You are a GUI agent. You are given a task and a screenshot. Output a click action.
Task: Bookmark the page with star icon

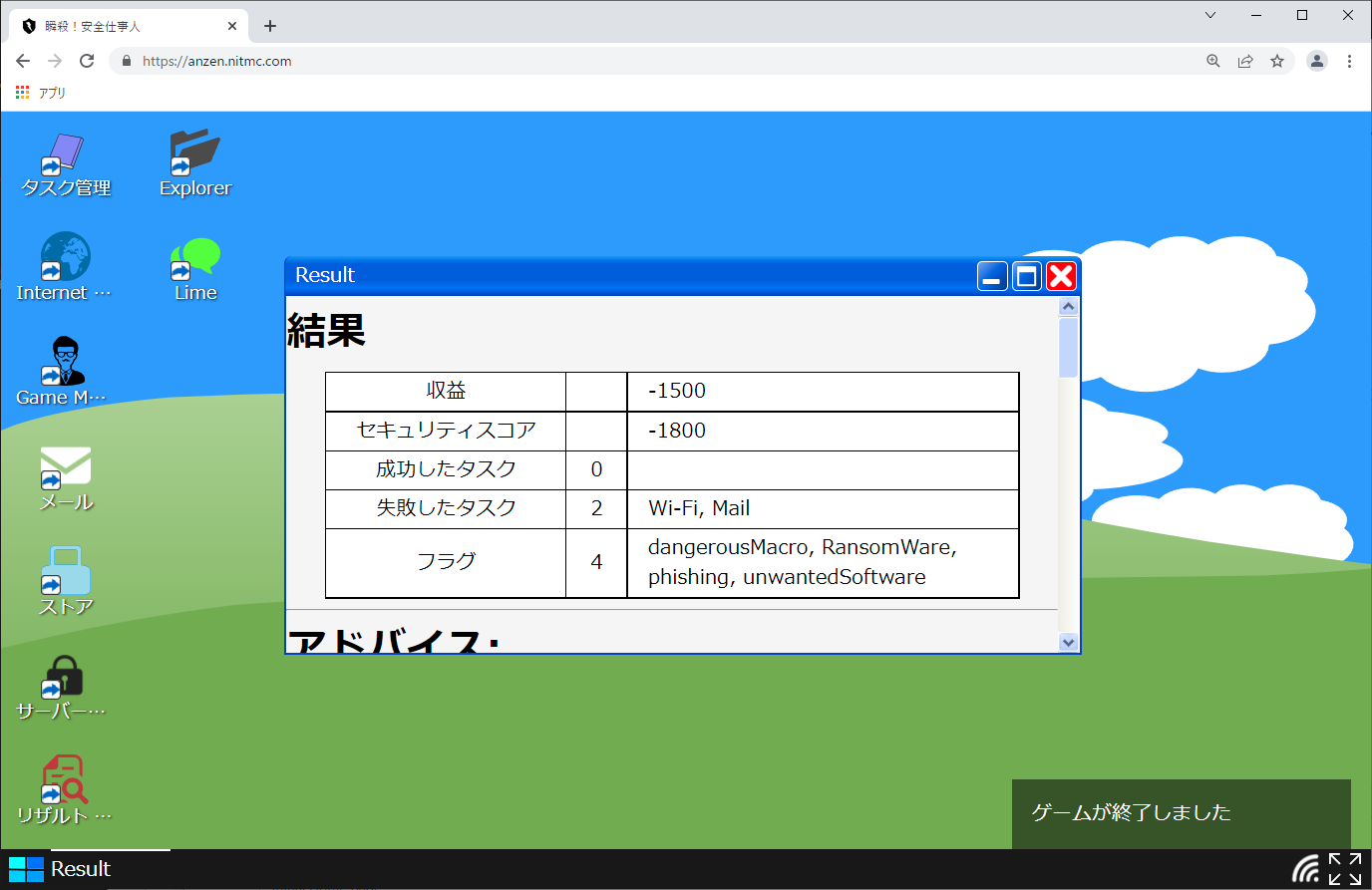pos(1277,61)
